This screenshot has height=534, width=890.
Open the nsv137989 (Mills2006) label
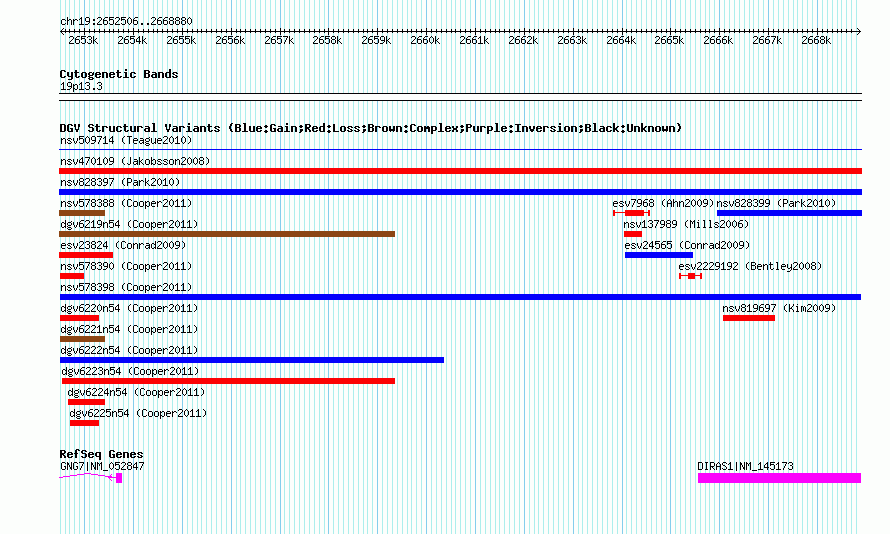pyautogui.click(x=686, y=224)
